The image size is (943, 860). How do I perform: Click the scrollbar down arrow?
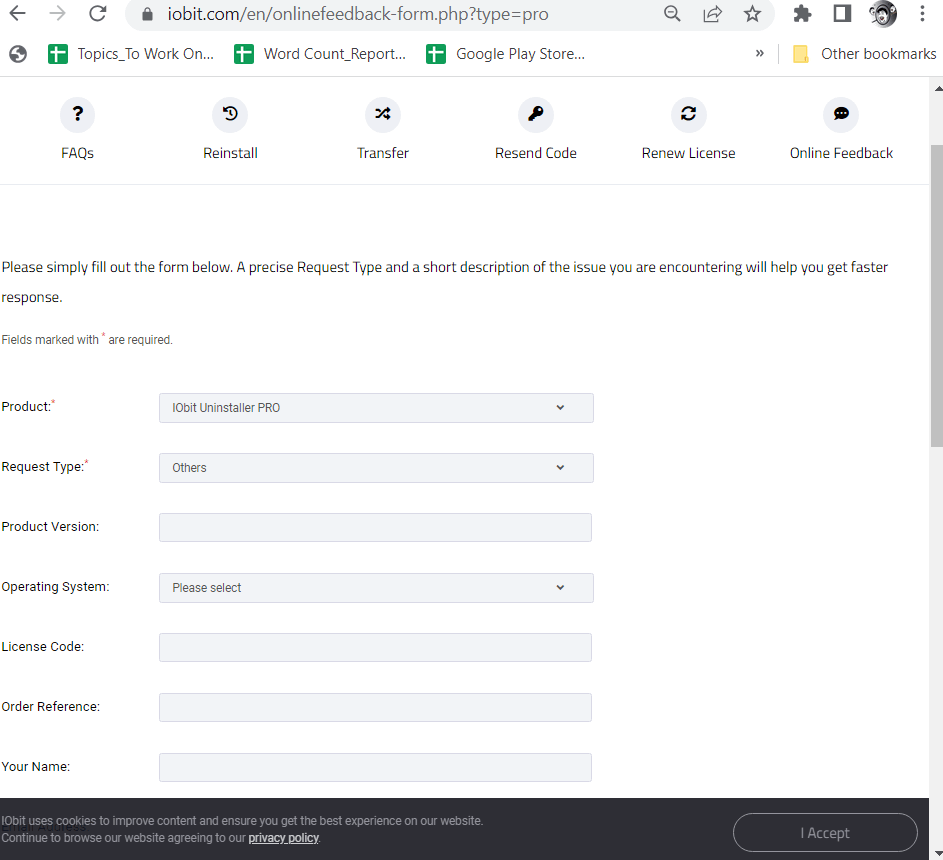[x=938, y=853]
